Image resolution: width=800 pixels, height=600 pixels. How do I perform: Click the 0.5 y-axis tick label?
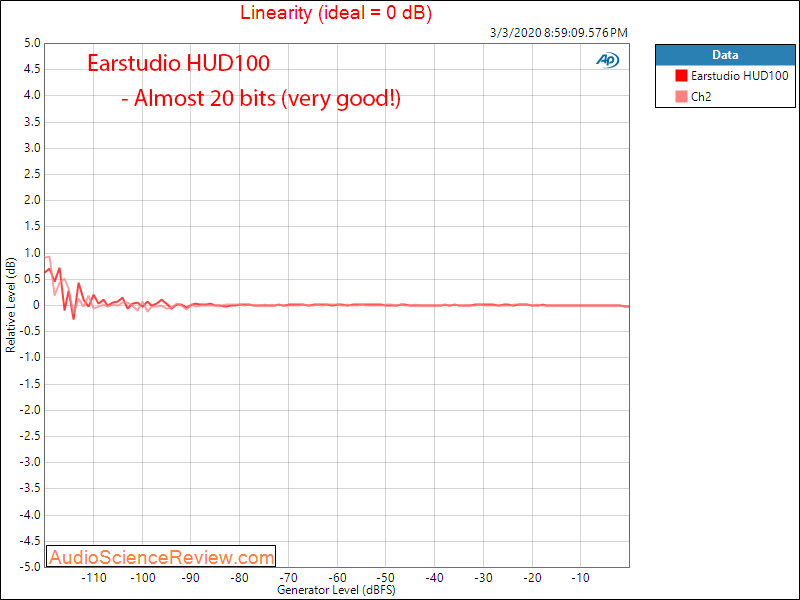32,279
